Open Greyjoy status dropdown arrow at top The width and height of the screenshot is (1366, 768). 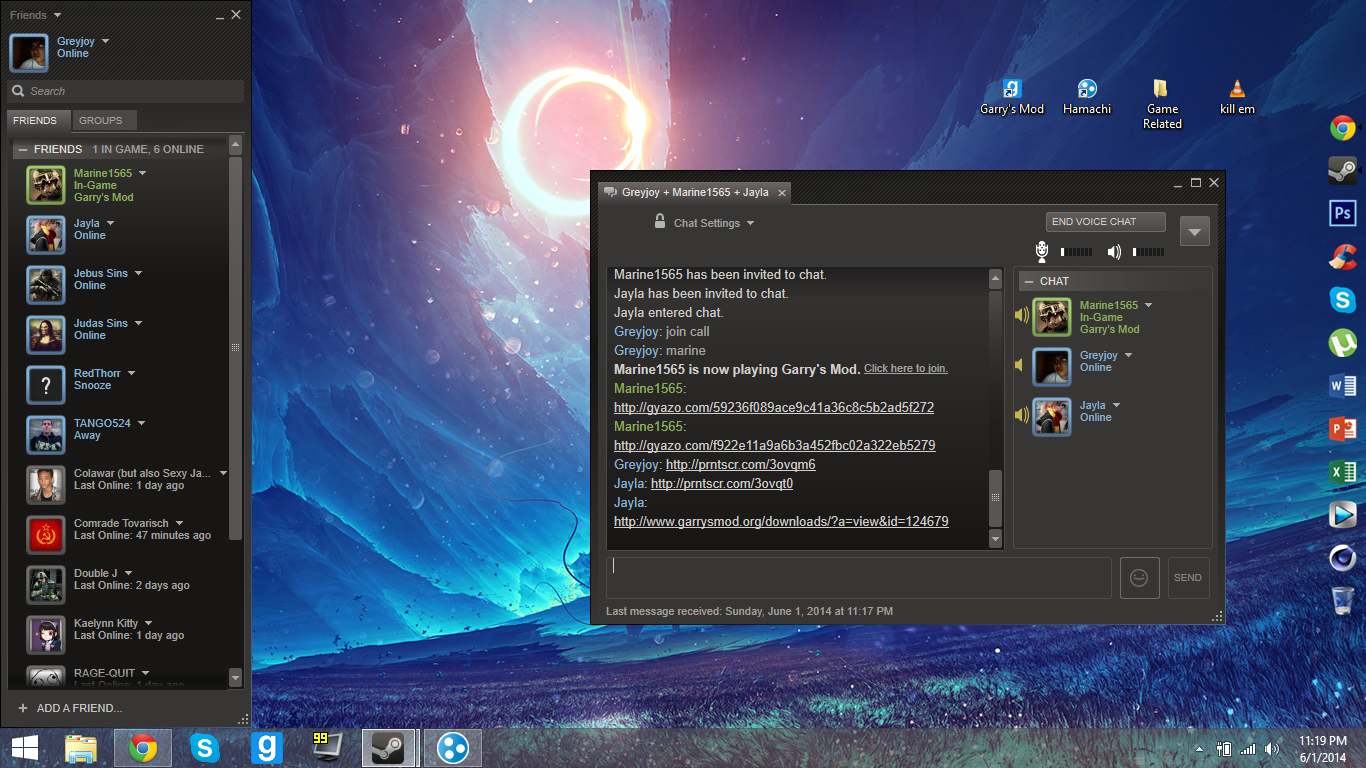click(x=105, y=41)
